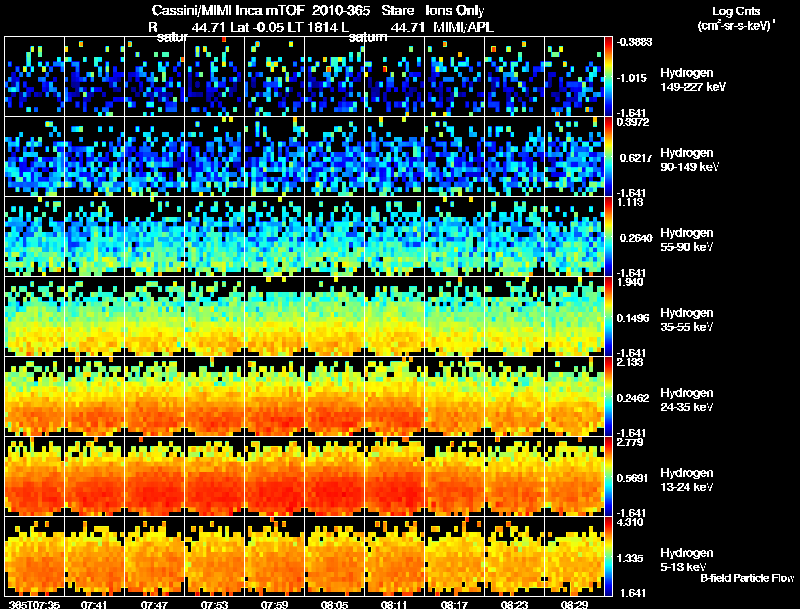Click the 'Lat -0.05' header value
The width and height of the screenshot is (800, 609).
coord(258,28)
